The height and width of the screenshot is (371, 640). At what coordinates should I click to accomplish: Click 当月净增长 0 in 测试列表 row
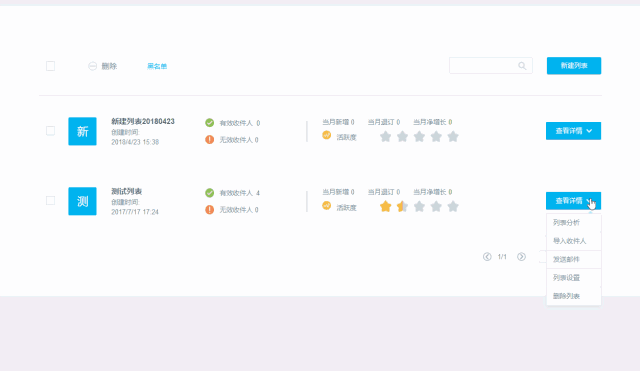[x=433, y=192]
